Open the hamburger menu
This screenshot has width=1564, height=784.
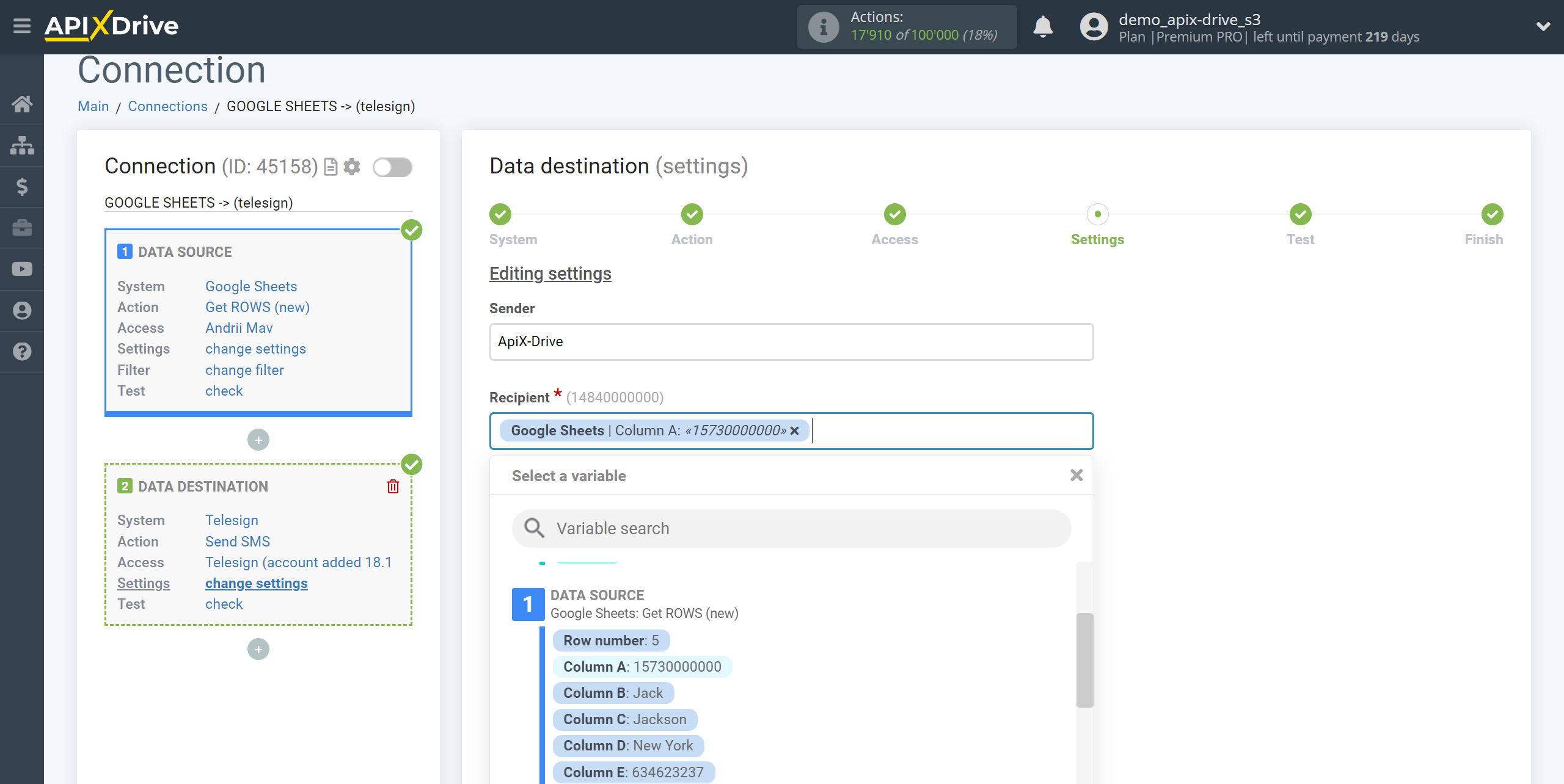click(x=22, y=26)
